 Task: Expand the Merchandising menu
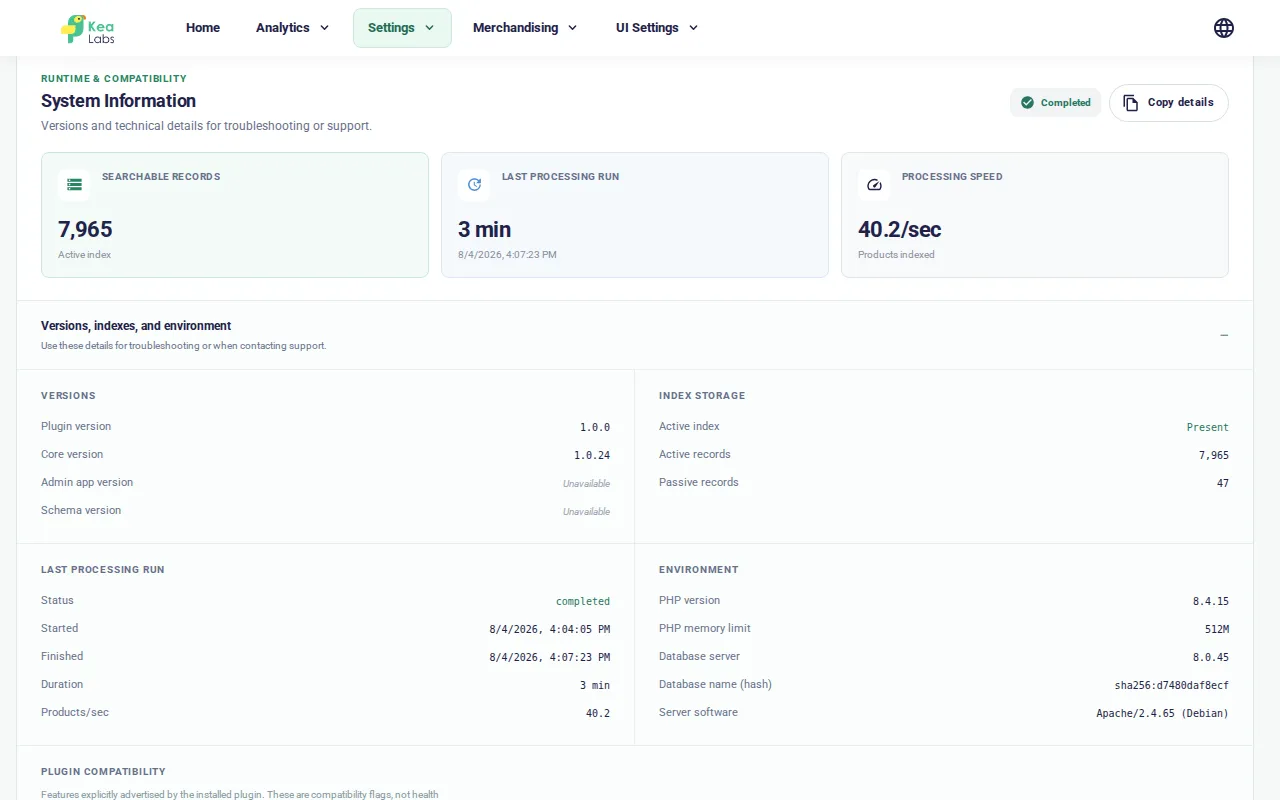pos(525,28)
